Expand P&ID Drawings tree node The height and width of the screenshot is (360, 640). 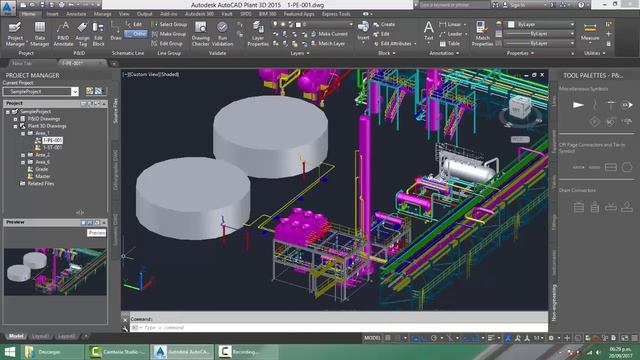click(x=16, y=119)
